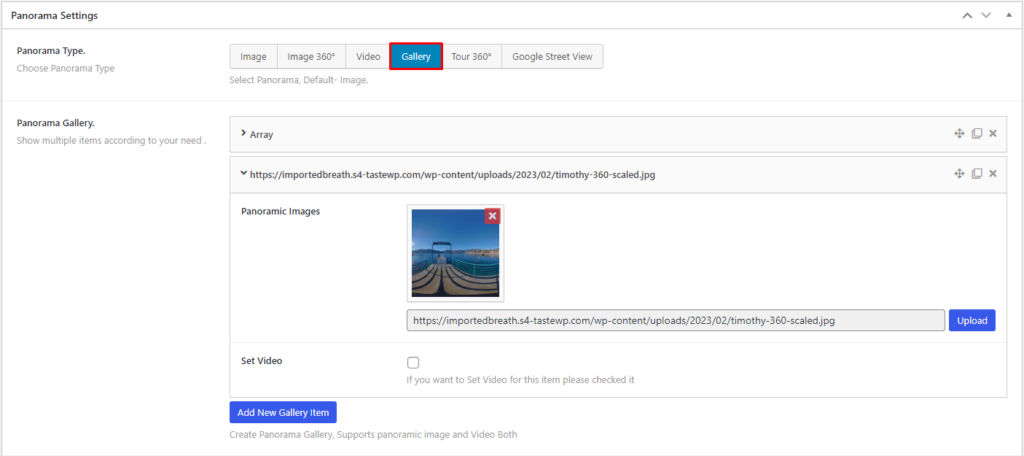Switch to Tour 360° panorama type

coord(472,56)
